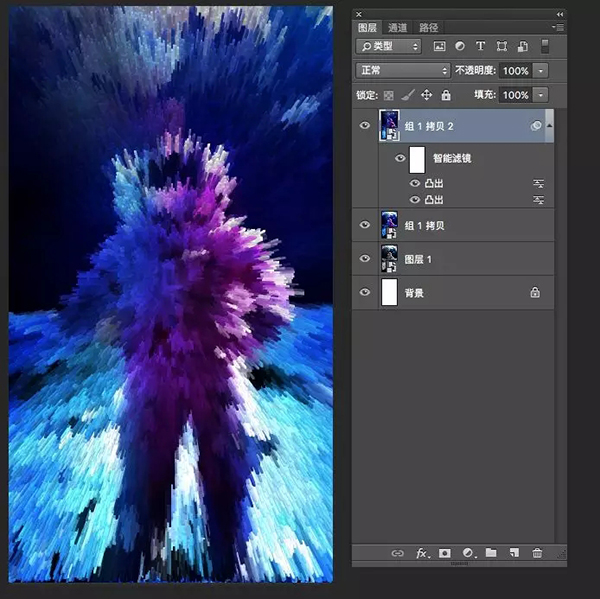Click the link layers icon
The image size is (600, 599).
[x=397, y=553]
